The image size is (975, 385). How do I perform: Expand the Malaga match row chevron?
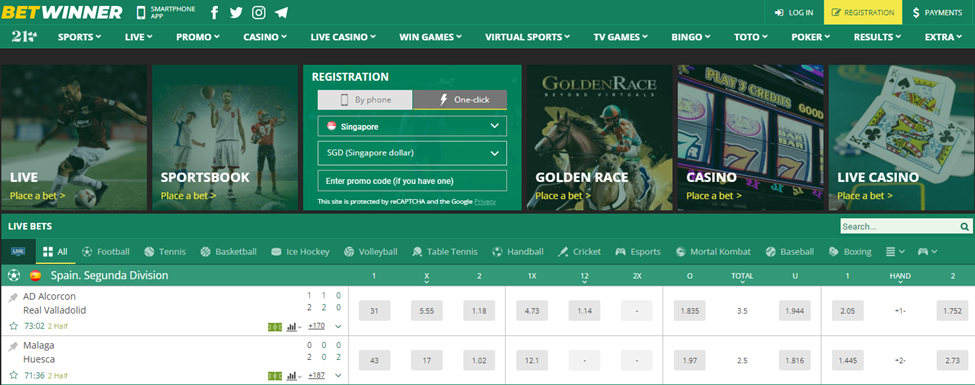(338, 376)
